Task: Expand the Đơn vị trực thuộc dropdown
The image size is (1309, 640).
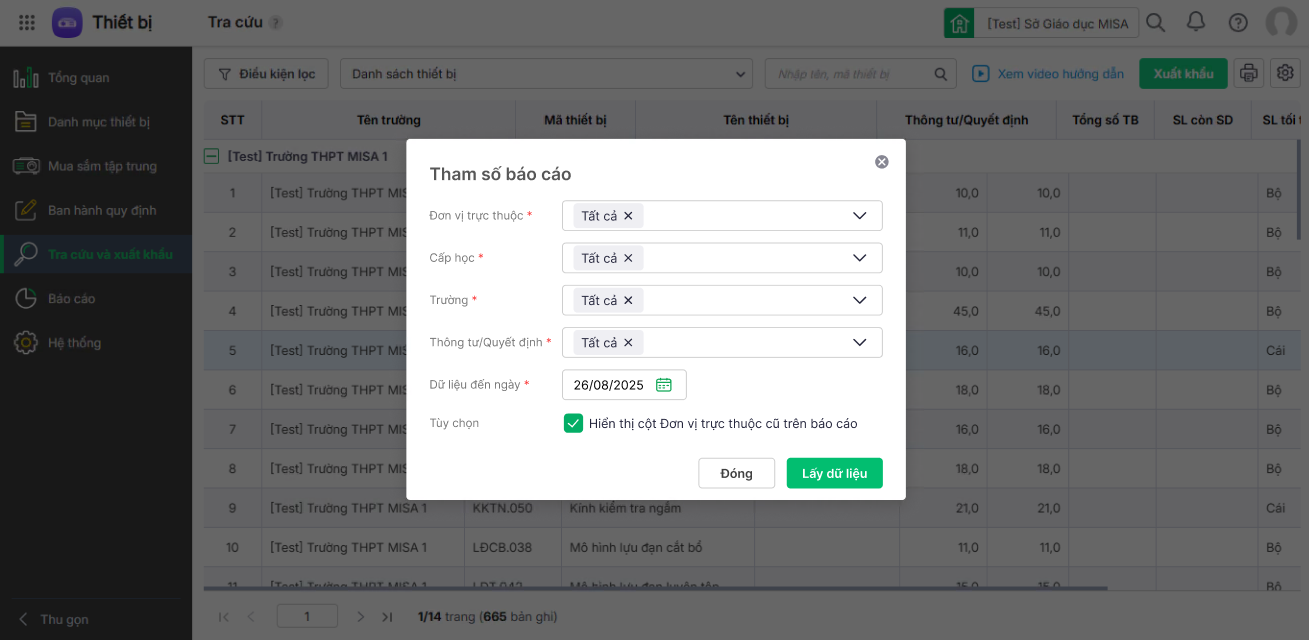Action: click(859, 215)
